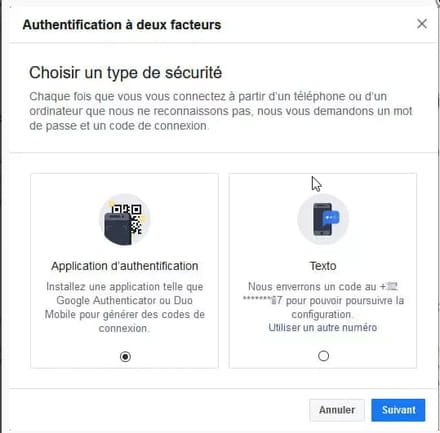The height and width of the screenshot is (433, 440).
Task: Continue with the Suivant button
Action: tap(398, 410)
